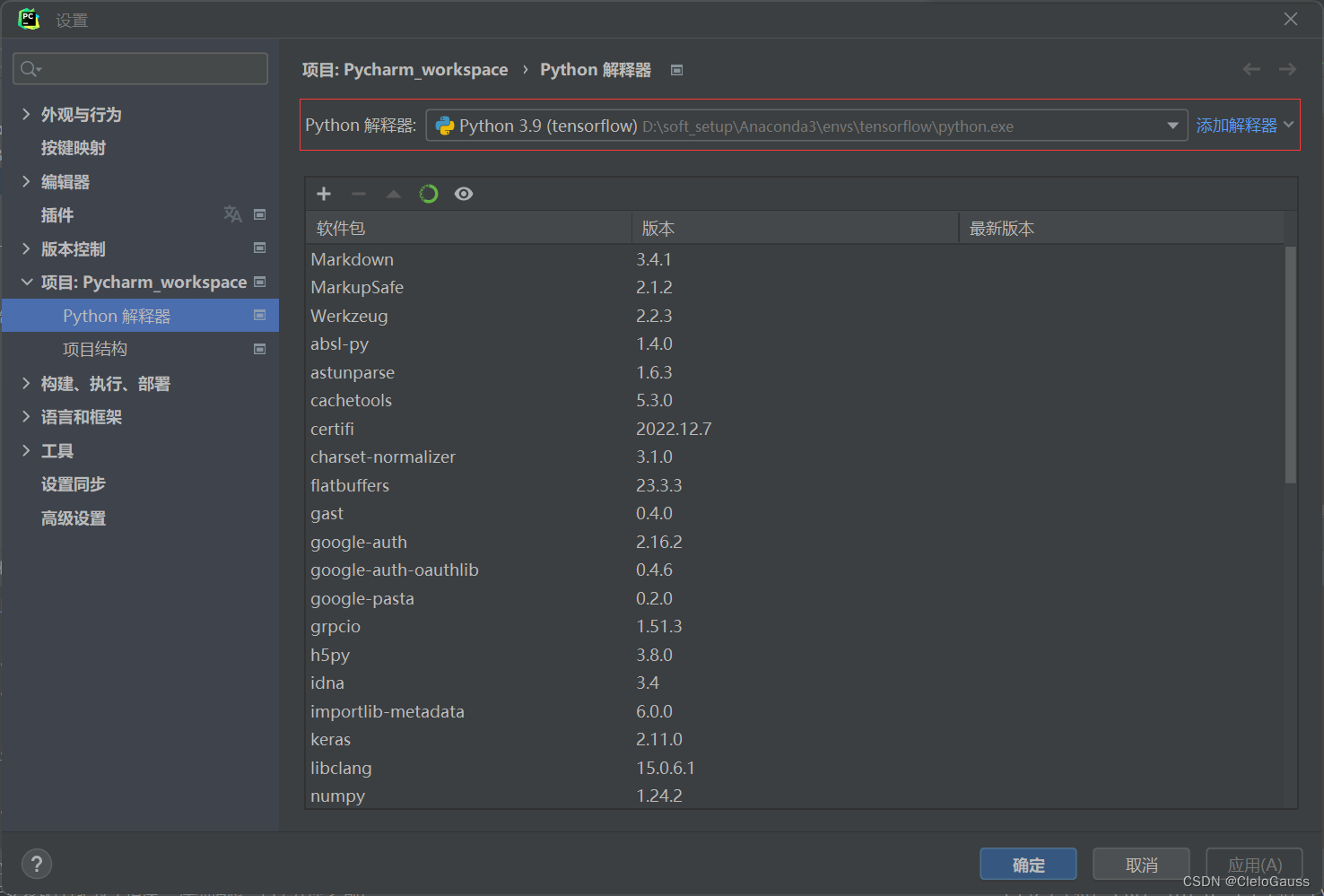This screenshot has width=1324, height=896.
Task: Click the install package plus icon
Action: [324, 194]
